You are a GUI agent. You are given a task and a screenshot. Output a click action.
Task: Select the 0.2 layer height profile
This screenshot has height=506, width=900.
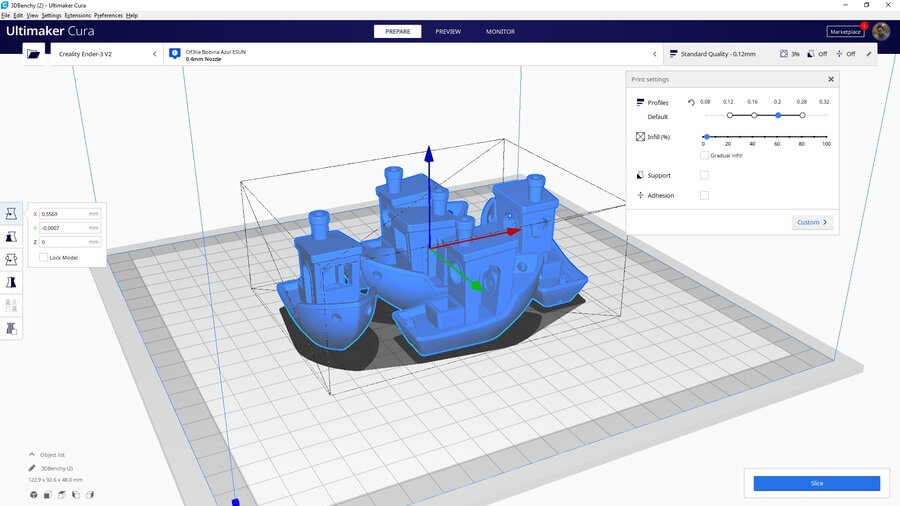click(x=778, y=115)
